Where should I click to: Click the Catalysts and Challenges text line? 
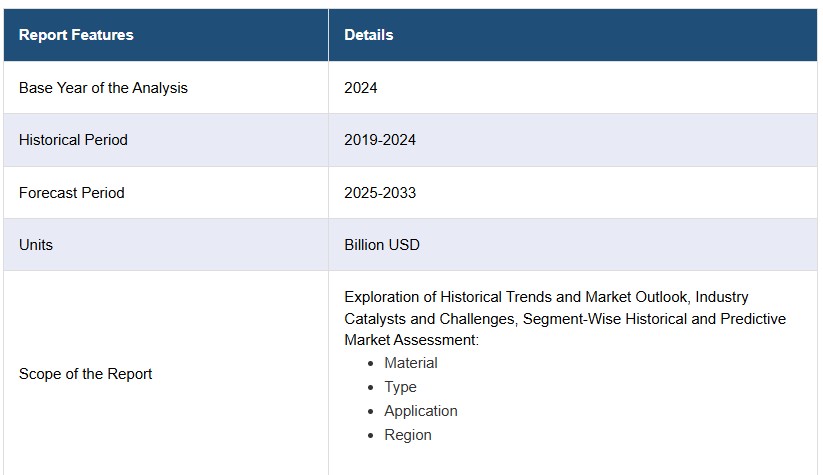(565, 319)
